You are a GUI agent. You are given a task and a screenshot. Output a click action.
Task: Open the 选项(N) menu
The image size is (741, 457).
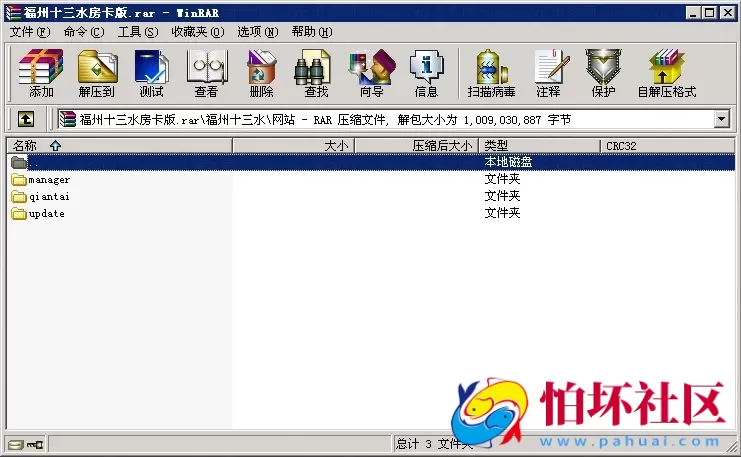point(258,32)
